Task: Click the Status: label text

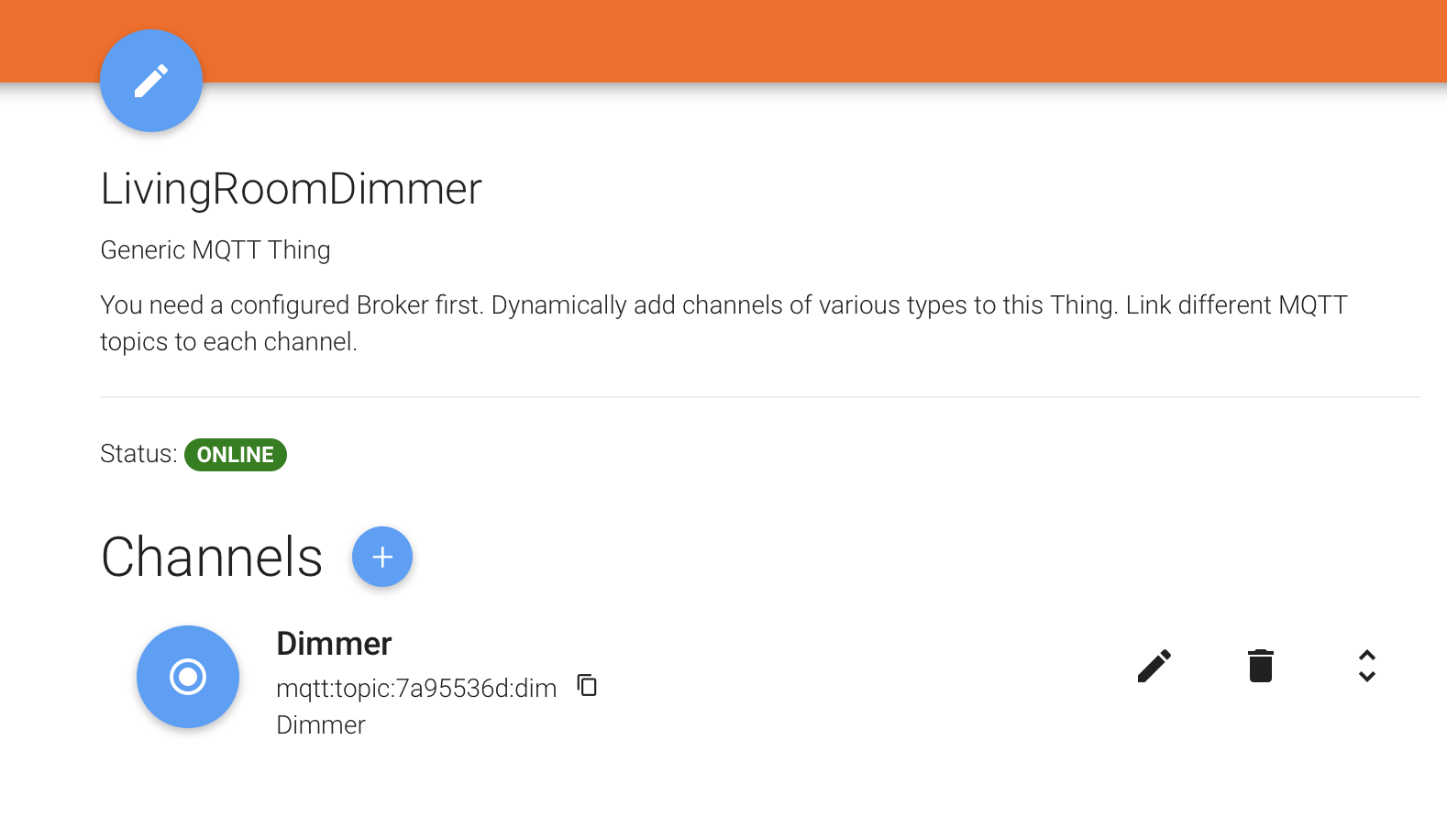Action: (138, 454)
